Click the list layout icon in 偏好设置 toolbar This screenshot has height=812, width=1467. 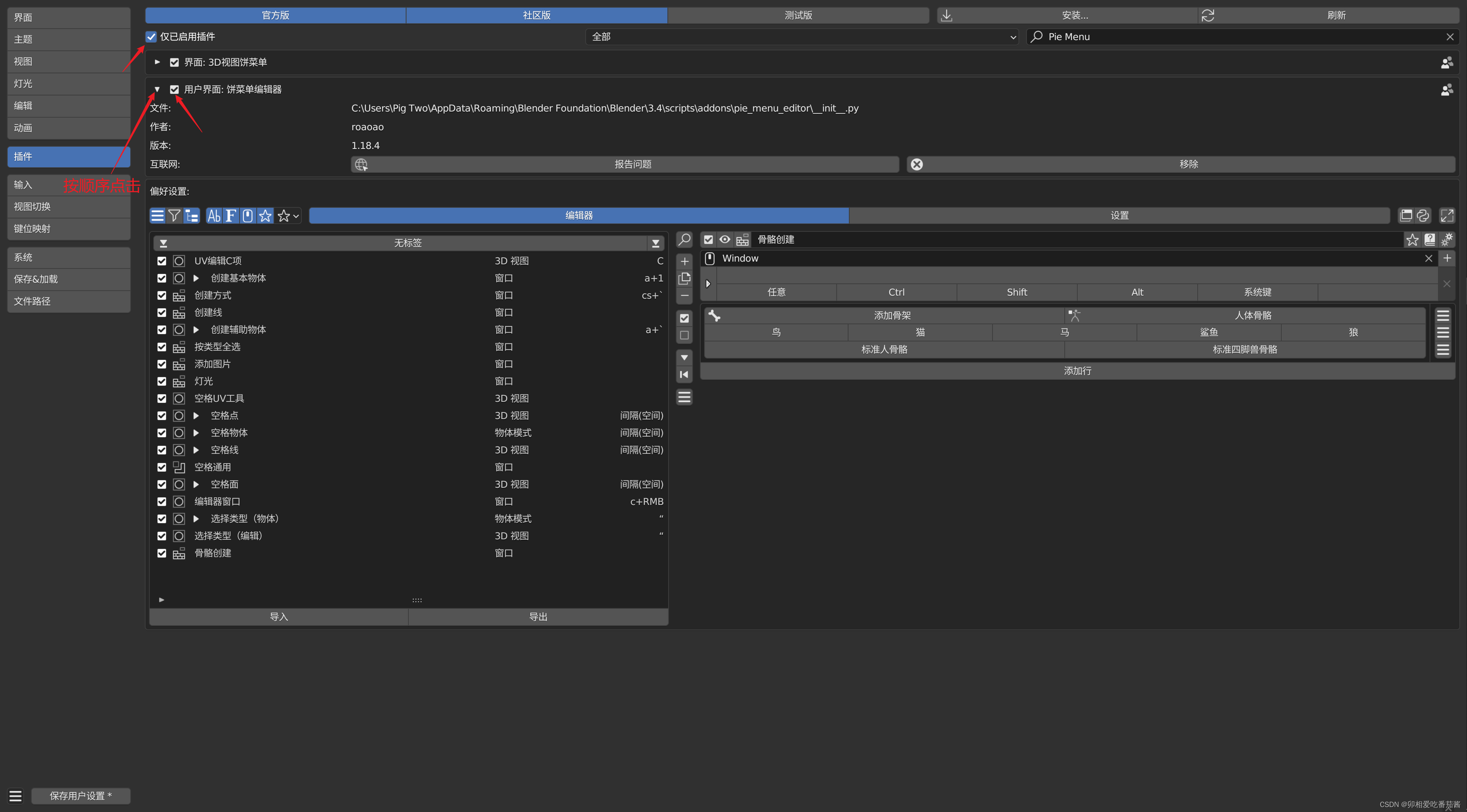pos(157,216)
